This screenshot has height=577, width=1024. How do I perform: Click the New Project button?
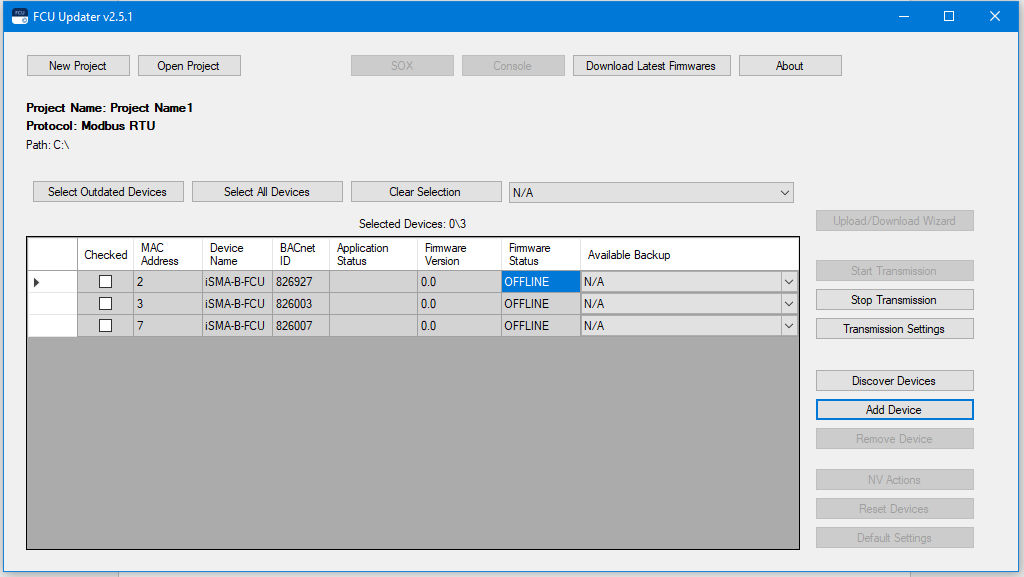[78, 66]
